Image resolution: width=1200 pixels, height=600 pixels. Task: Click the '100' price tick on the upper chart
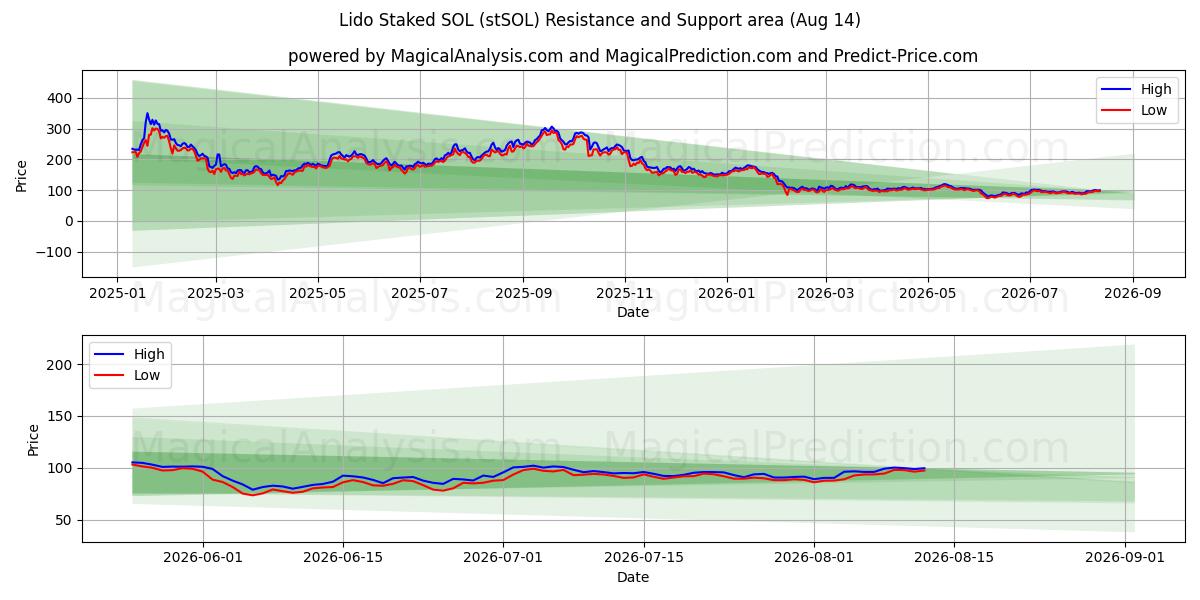[x=61, y=191]
